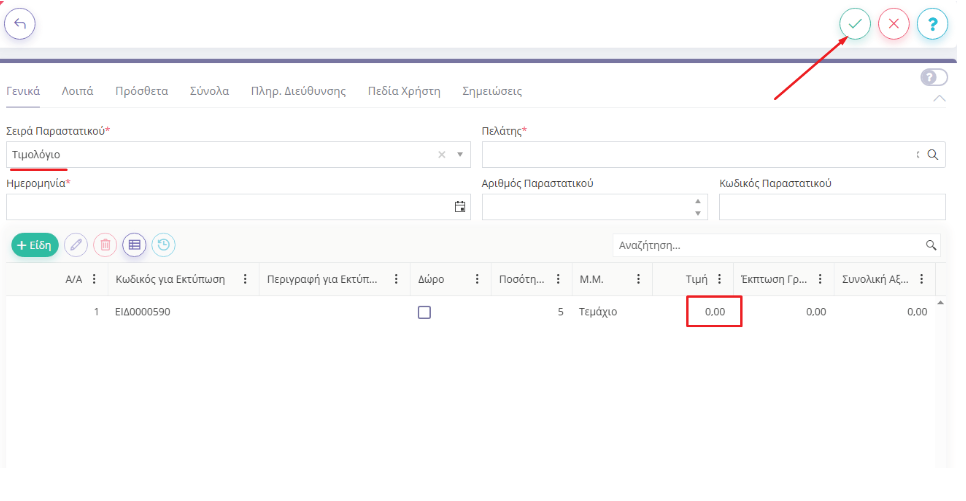The height and width of the screenshot is (501, 966).
Task: Confirm with the green checkmark icon
Action: (855, 24)
